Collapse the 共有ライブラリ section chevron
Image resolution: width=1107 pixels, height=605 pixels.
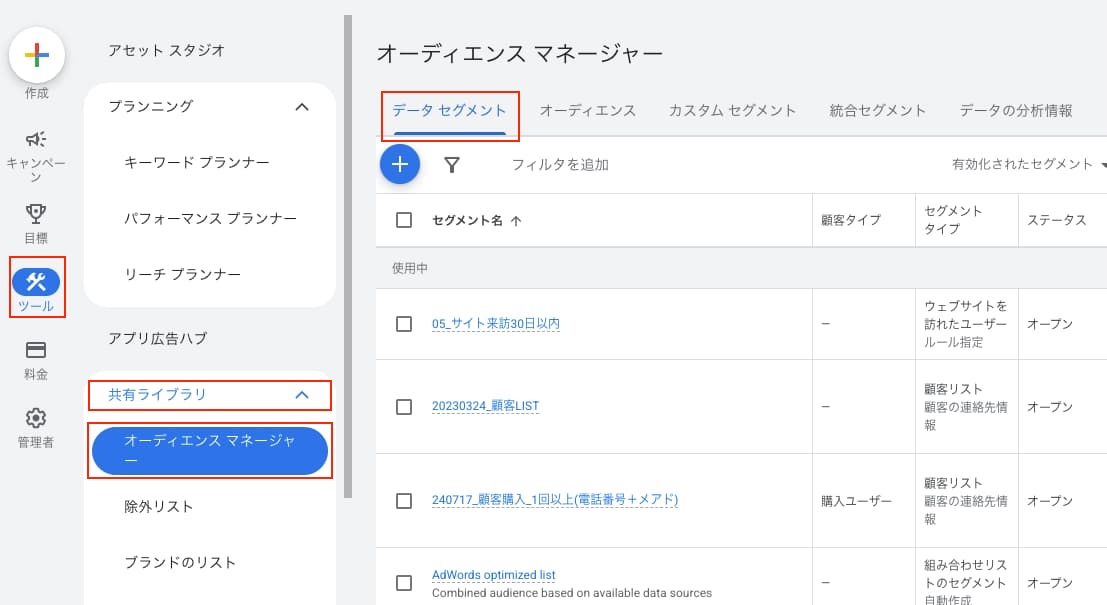pyautogui.click(x=302, y=395)
